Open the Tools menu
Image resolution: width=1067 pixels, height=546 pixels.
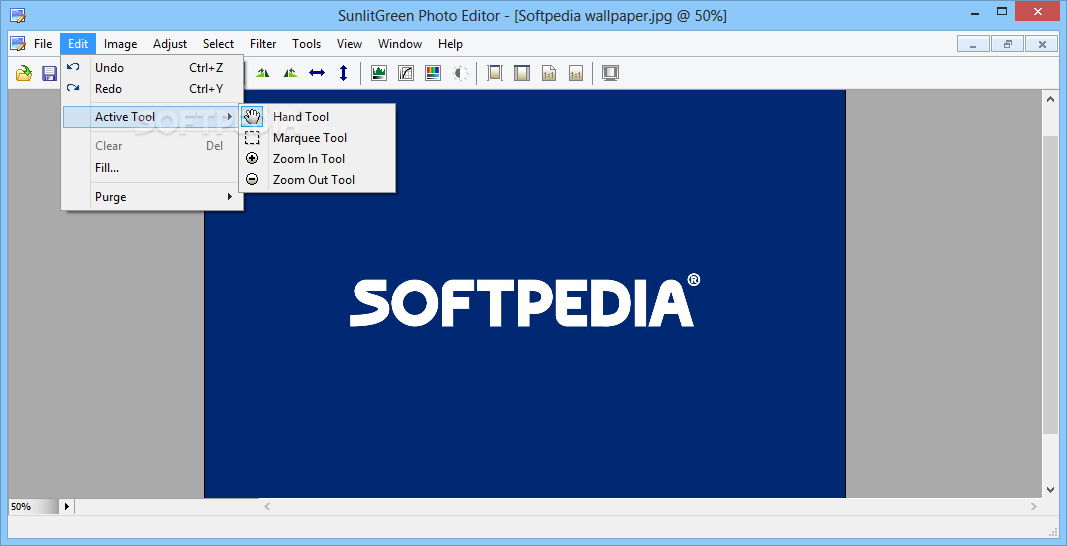click(x=306, y=44)
